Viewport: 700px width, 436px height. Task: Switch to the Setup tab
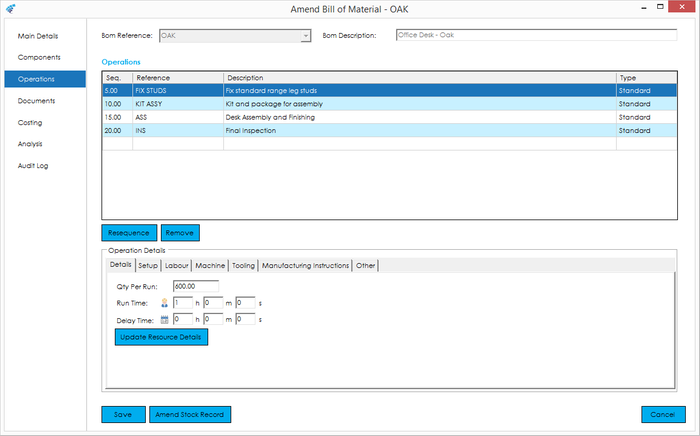tap(148, 266)
